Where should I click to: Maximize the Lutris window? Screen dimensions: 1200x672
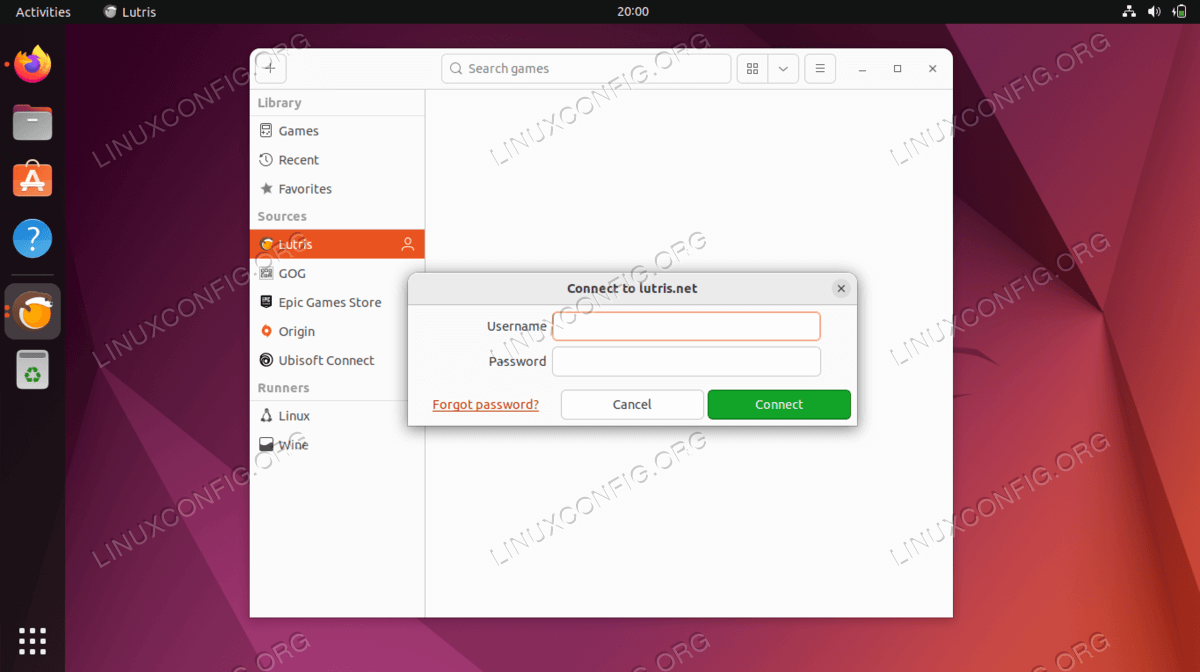pyautogui.click(x=897, y=69)
